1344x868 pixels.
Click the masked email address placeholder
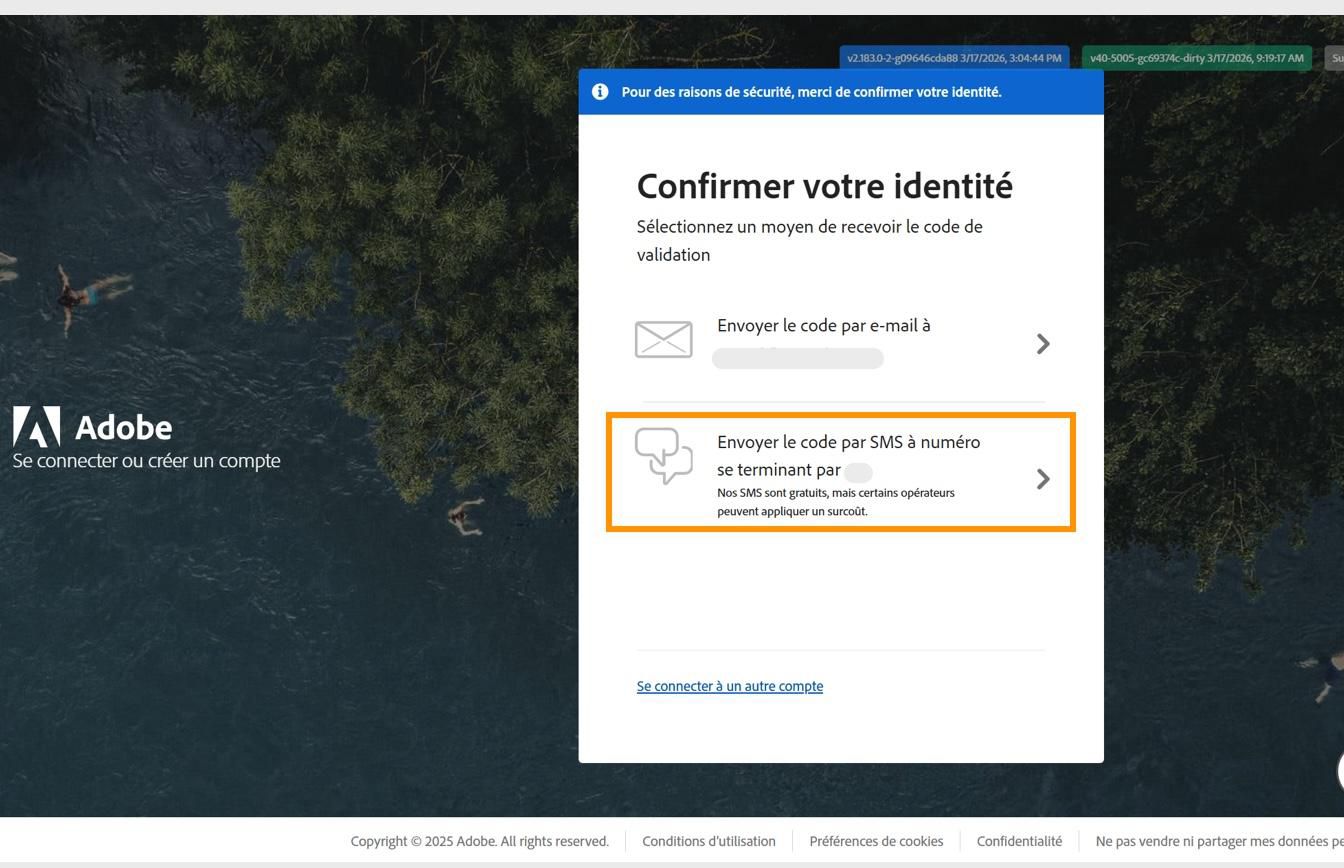[798, 357]
